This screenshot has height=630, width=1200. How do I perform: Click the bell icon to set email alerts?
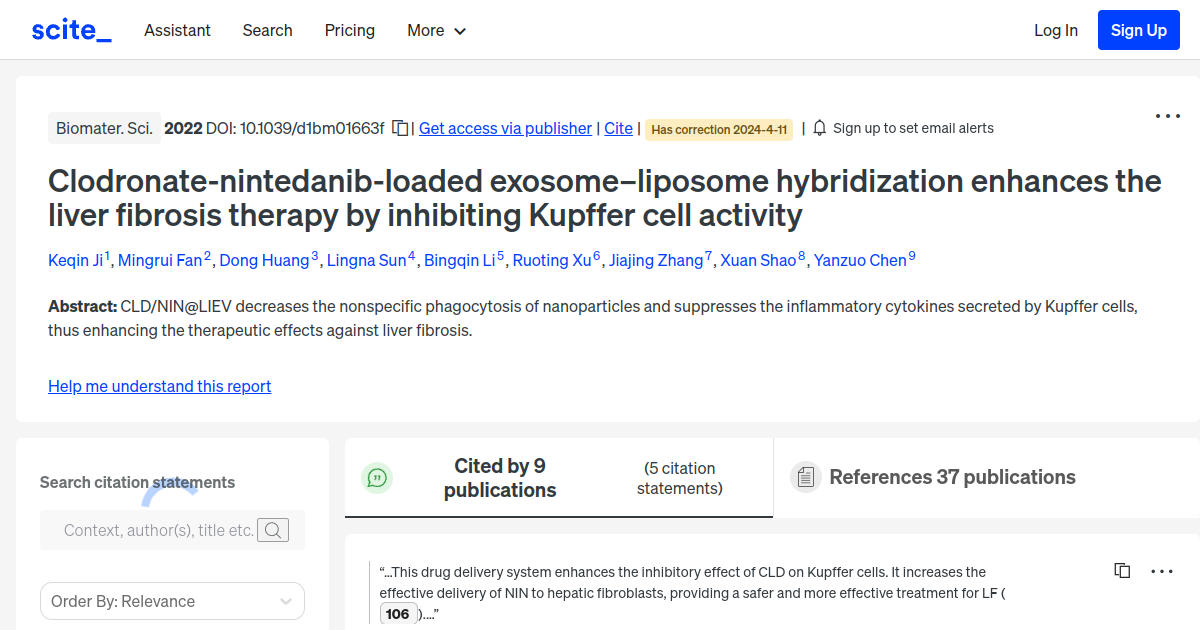pos(820,127)
